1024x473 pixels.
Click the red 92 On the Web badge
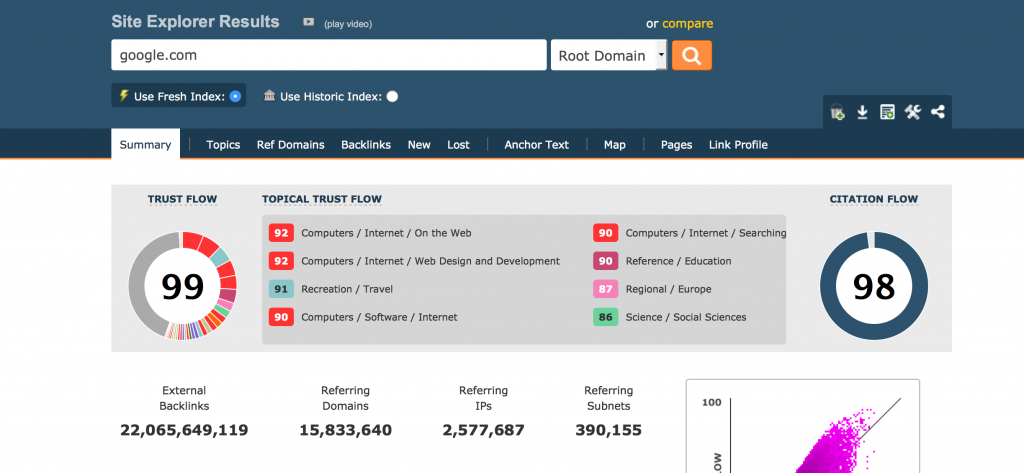point(281,233)
